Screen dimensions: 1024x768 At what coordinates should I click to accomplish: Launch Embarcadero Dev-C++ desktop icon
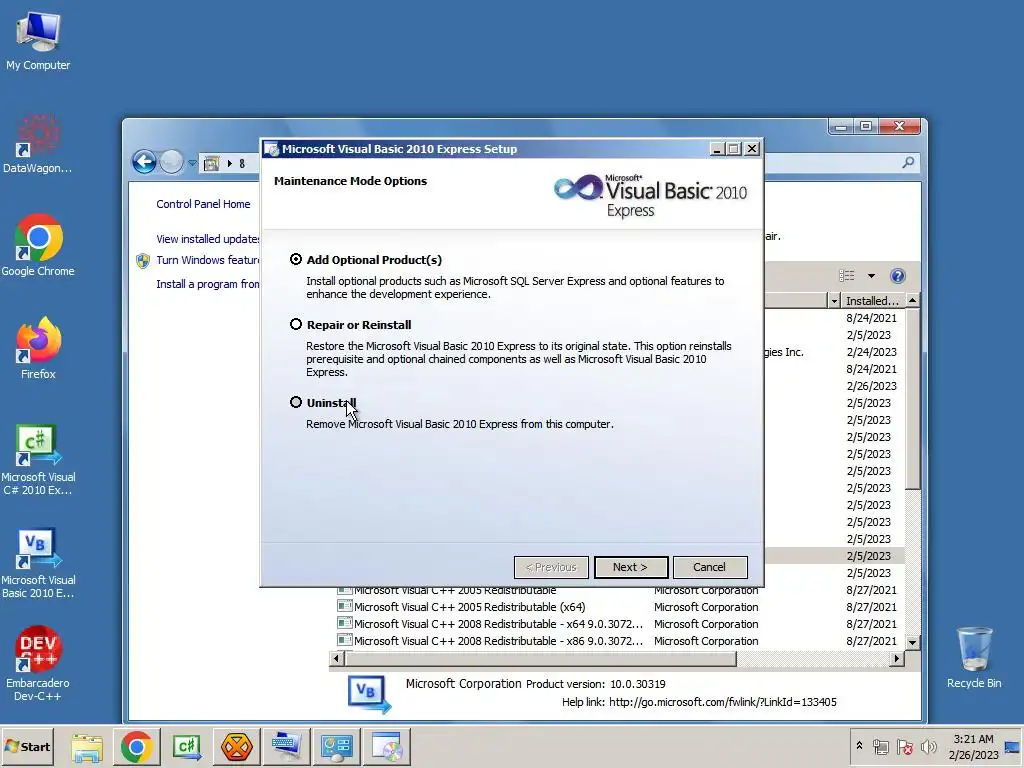(38, 665)
